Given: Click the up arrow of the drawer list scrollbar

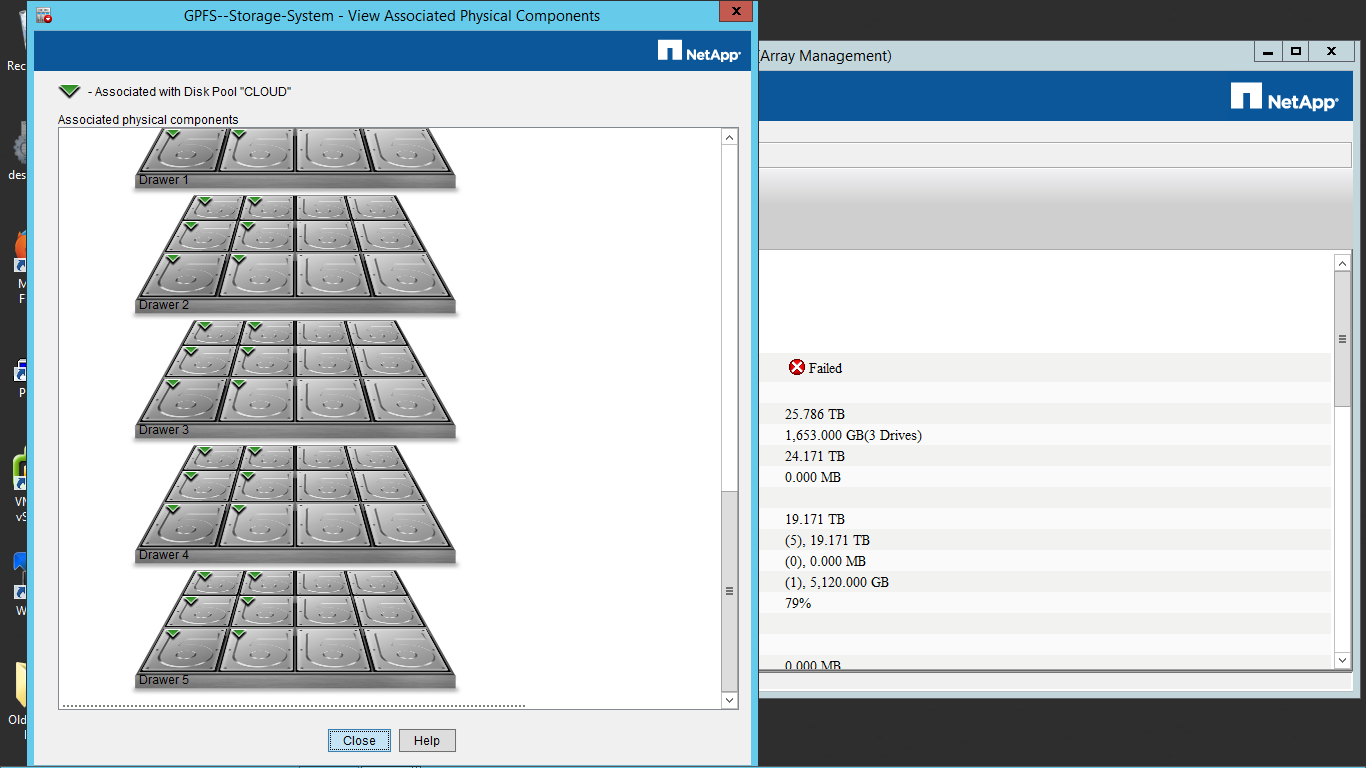Looking at the screenshot, I should pyautogui.click(x=729, y=137).
